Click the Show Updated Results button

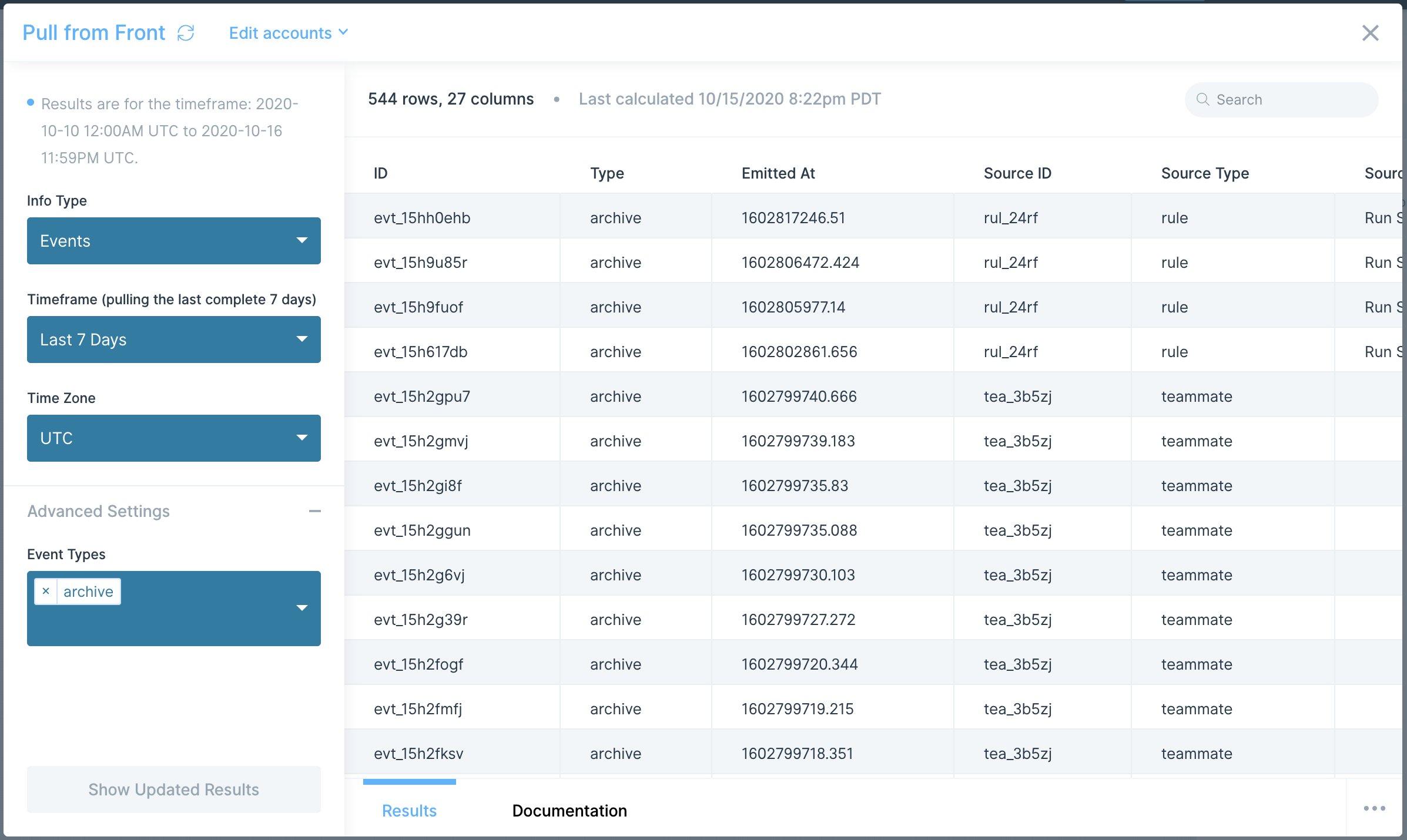pos(174,789)
